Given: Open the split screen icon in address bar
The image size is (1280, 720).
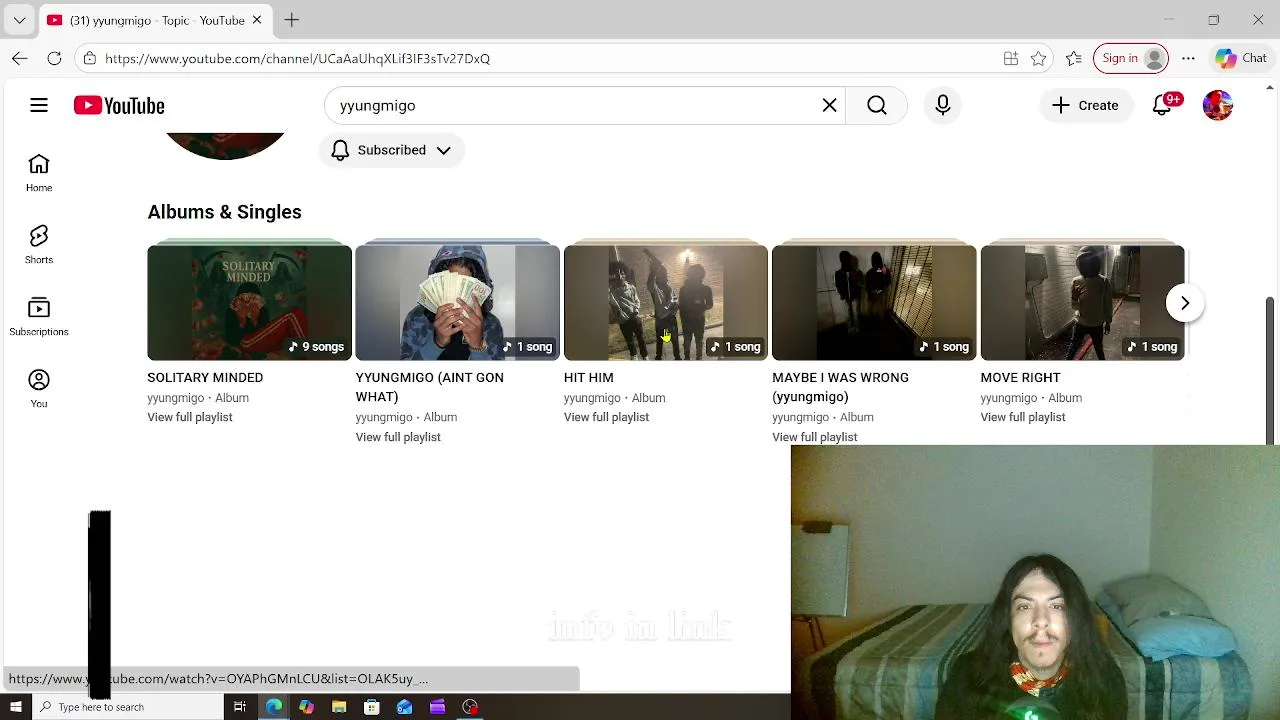Looking at the screenshot, I should point(1011,58).
